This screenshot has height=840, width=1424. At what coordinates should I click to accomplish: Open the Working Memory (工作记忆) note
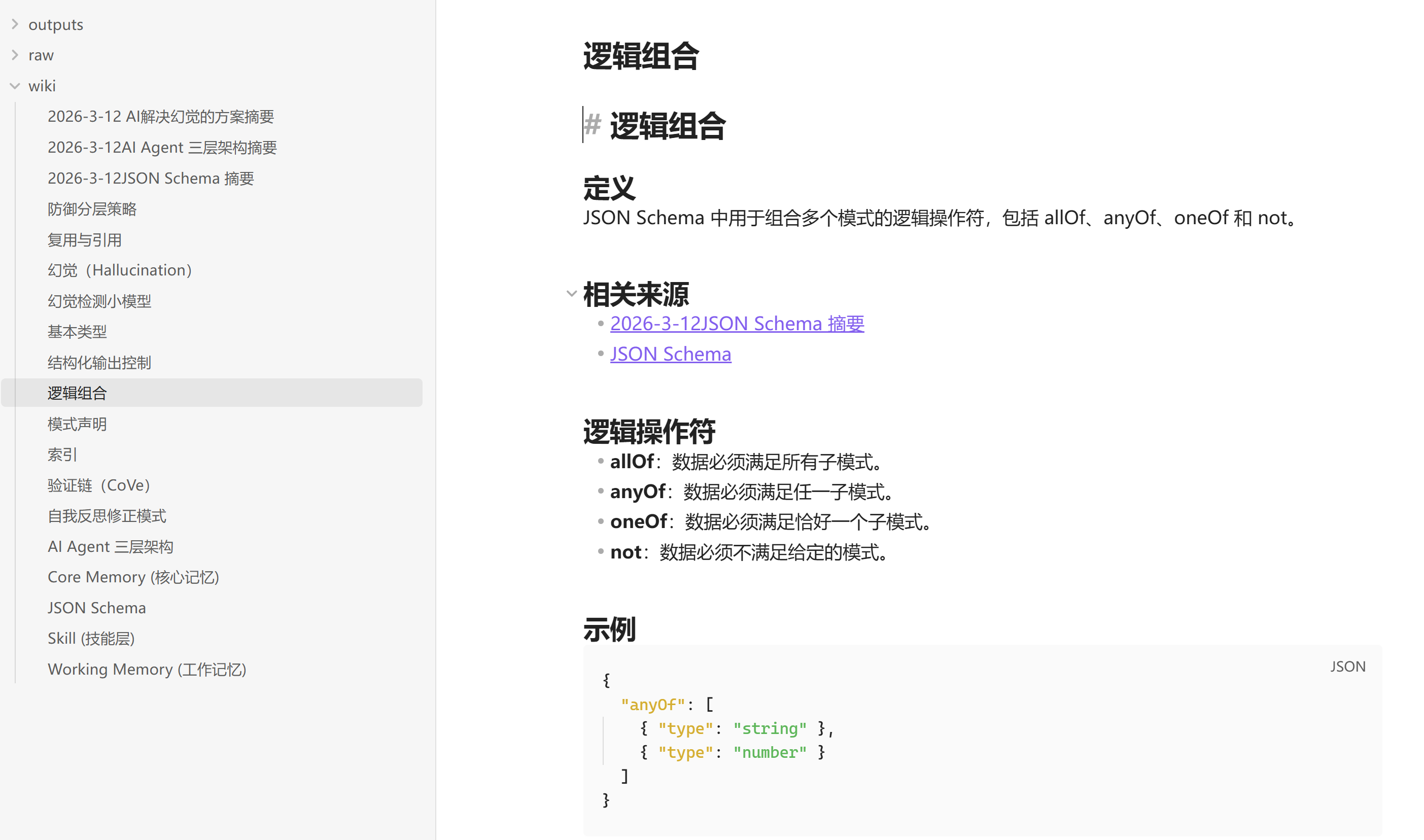(147, 670)
